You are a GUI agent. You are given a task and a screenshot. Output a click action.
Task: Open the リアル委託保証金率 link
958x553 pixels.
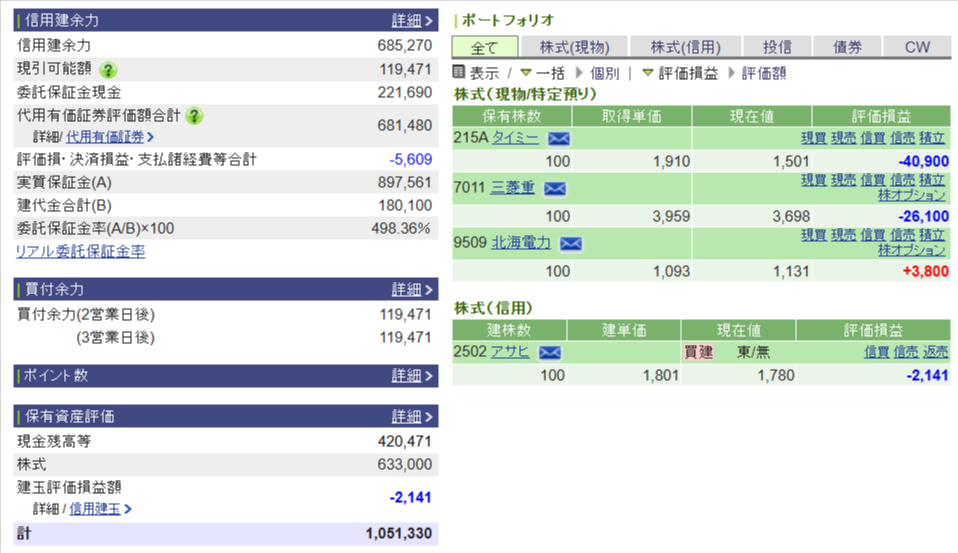tap(80, 252)
